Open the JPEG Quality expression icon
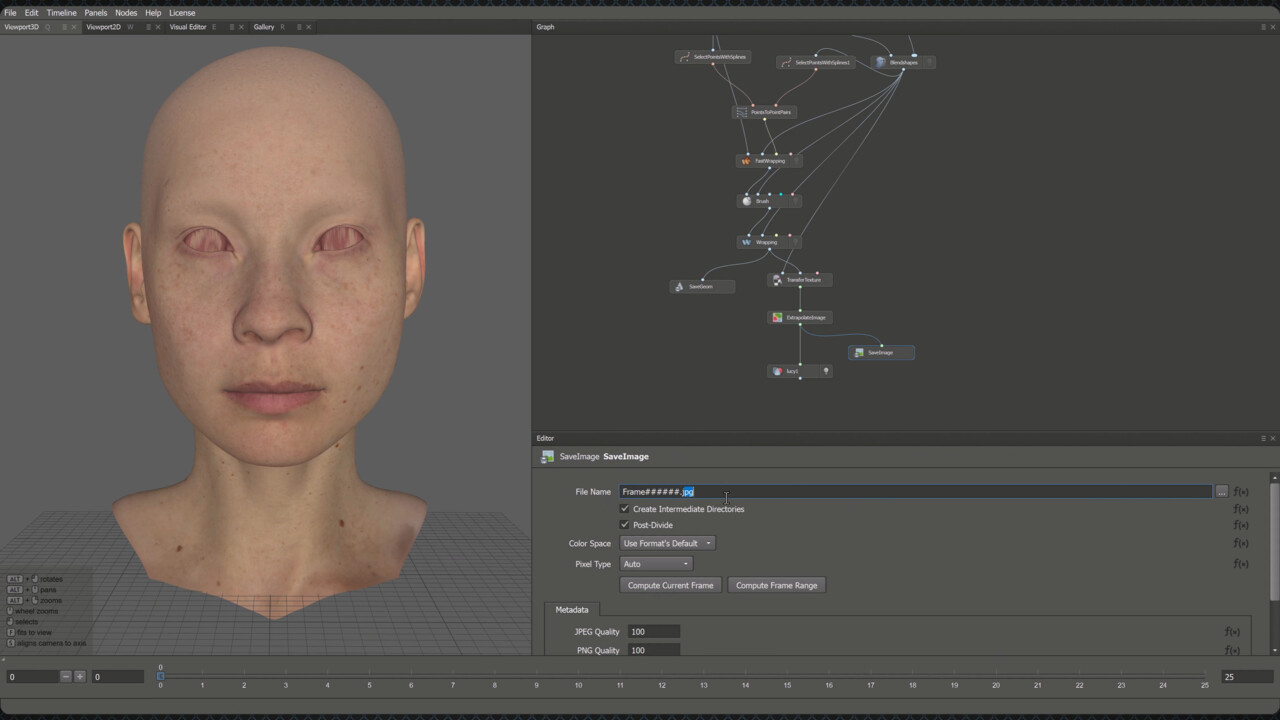The height and width of the screenshot is (720, 1280). point(1232,632)
